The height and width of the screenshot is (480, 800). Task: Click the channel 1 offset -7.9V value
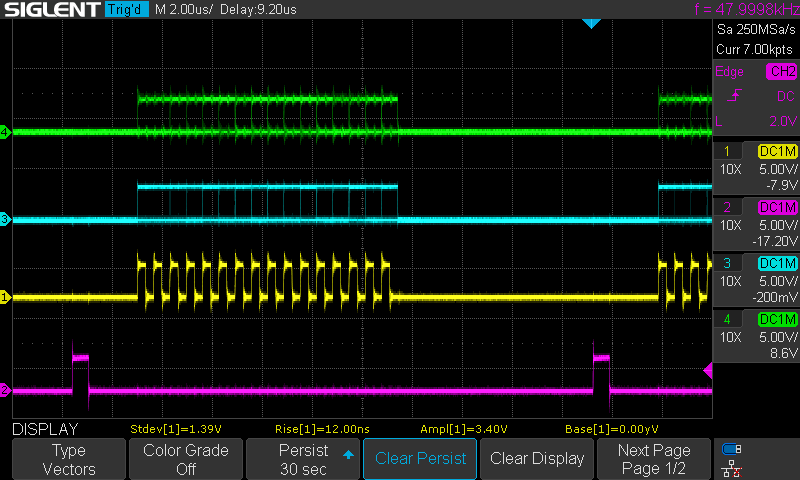click(x=781, y=185)
